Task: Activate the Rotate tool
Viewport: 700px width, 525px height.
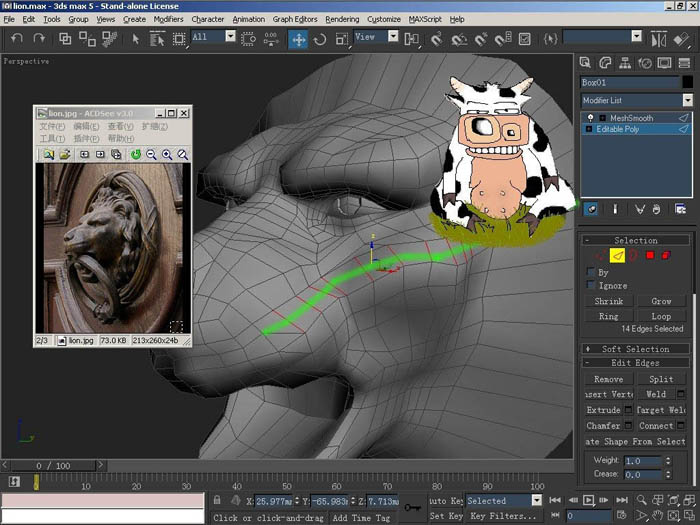Action: 320,39
